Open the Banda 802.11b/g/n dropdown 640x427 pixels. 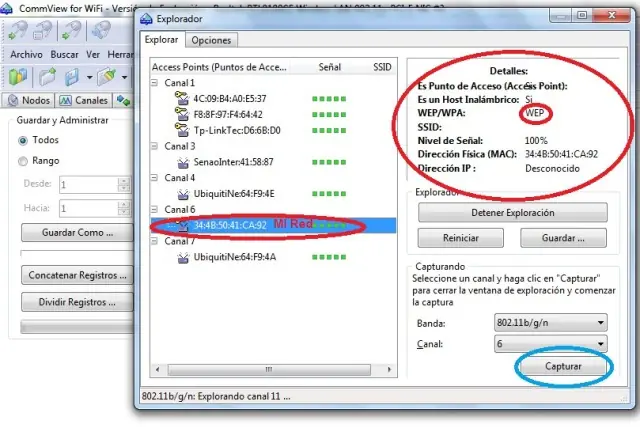click(x=551, y=322)
